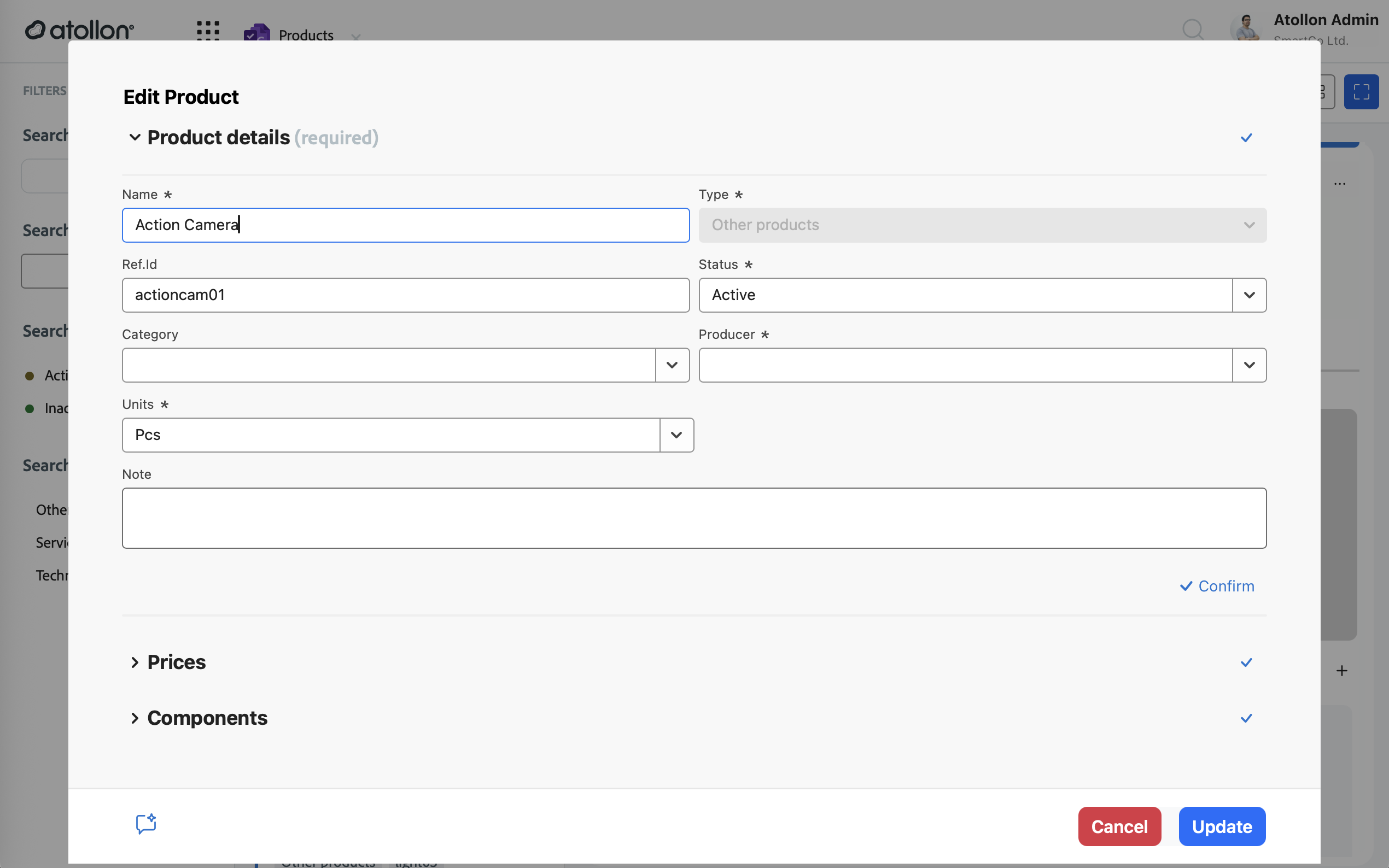Open the Units dropdown arrow

tap(676, 435)
